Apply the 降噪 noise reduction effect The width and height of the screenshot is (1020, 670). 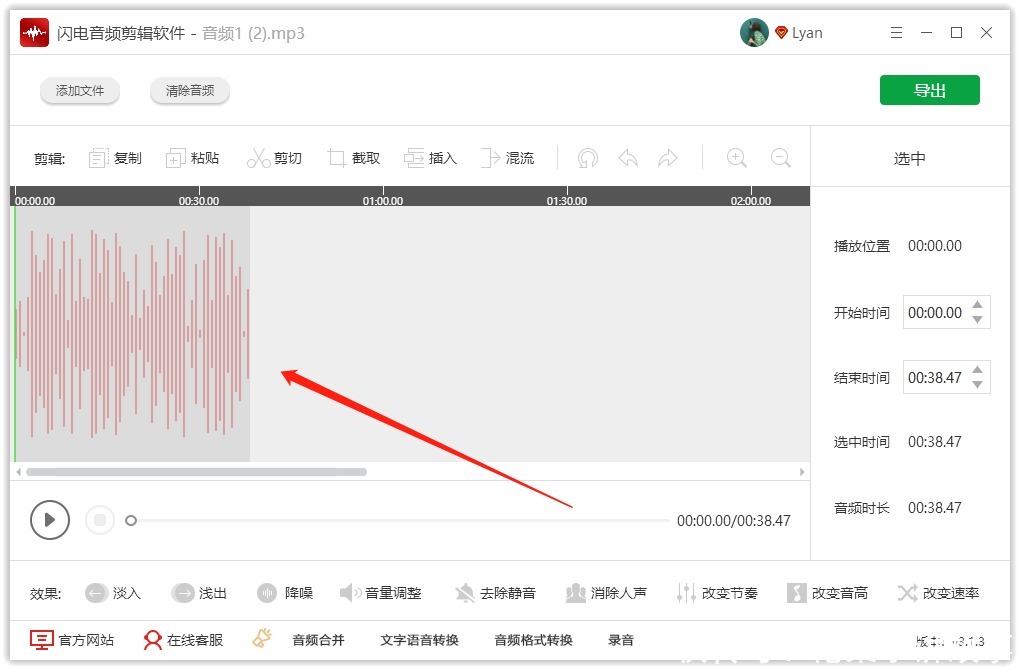pos(285,592)
